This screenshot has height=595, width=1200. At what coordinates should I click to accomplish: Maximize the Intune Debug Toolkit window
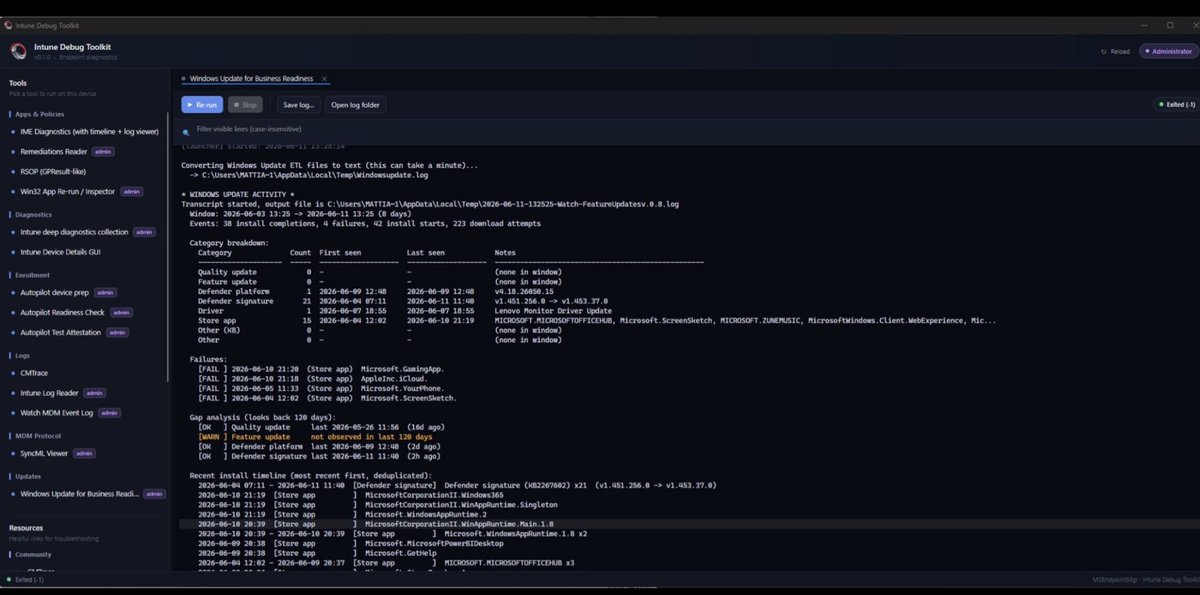pos(1170,25)
